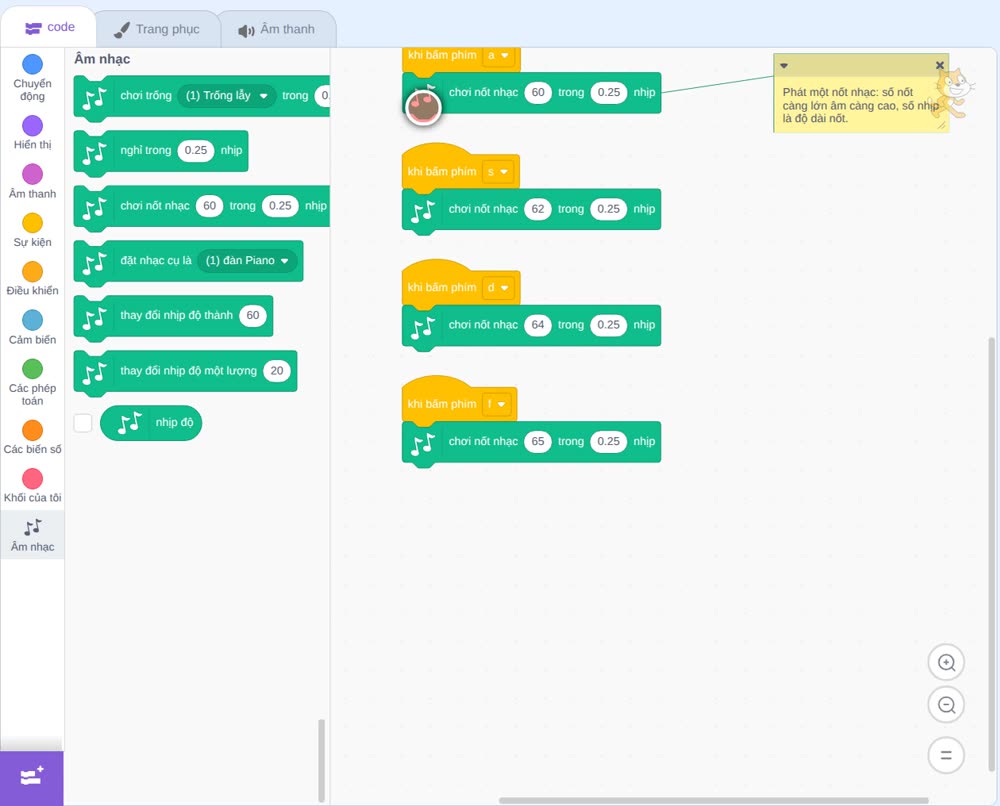Select the Âm nhạc extension category
This screenshot has height=806, width=1000.
pos(32,535)
